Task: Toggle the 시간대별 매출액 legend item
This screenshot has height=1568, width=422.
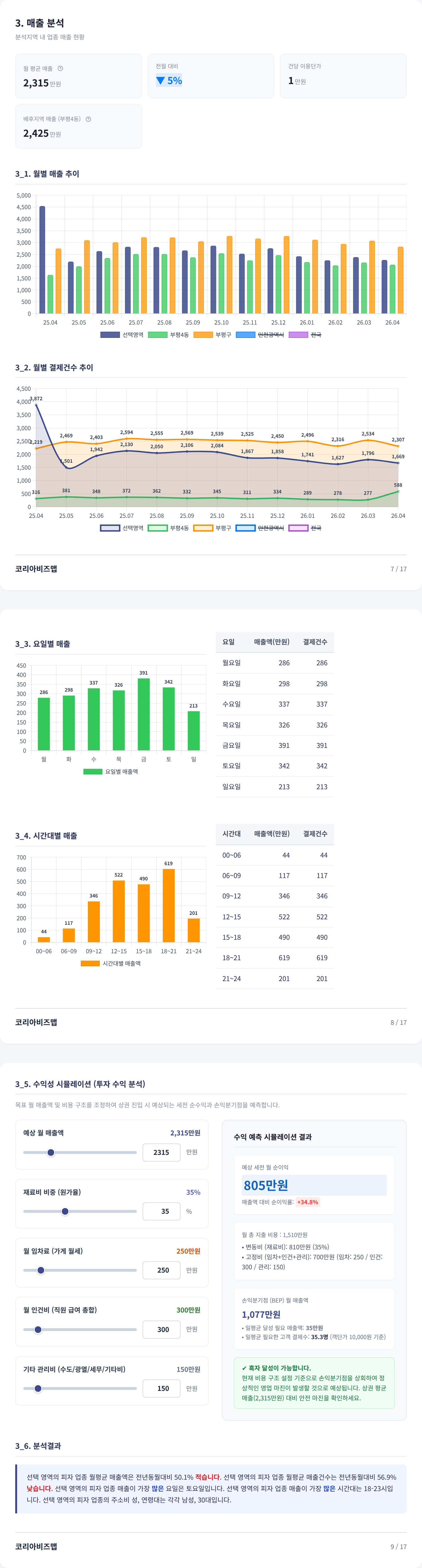Action: (111, 963)
